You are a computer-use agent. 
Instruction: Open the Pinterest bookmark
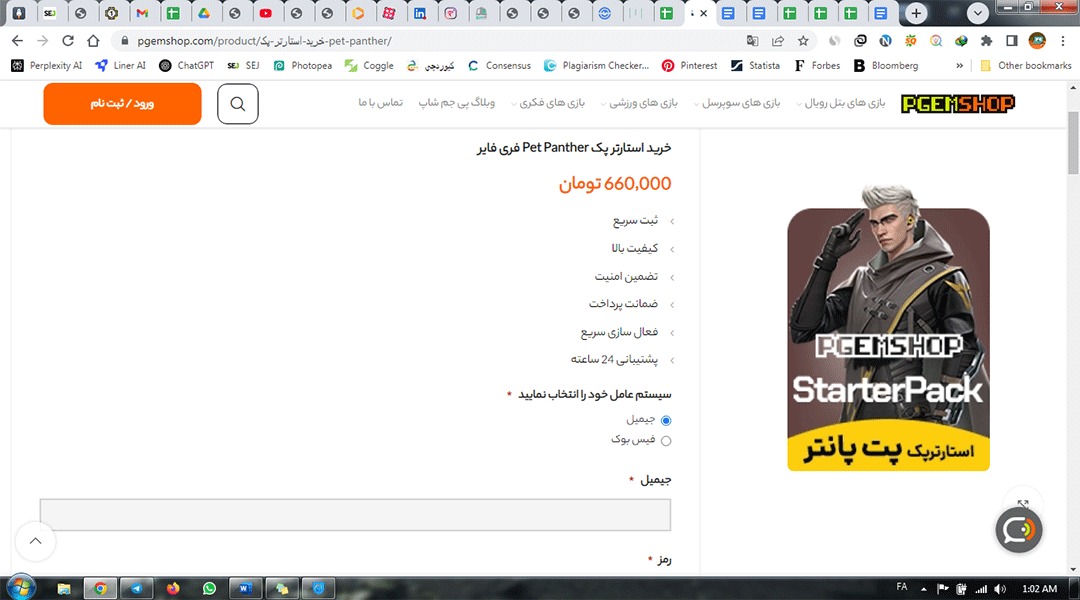[x=689, y=65]
